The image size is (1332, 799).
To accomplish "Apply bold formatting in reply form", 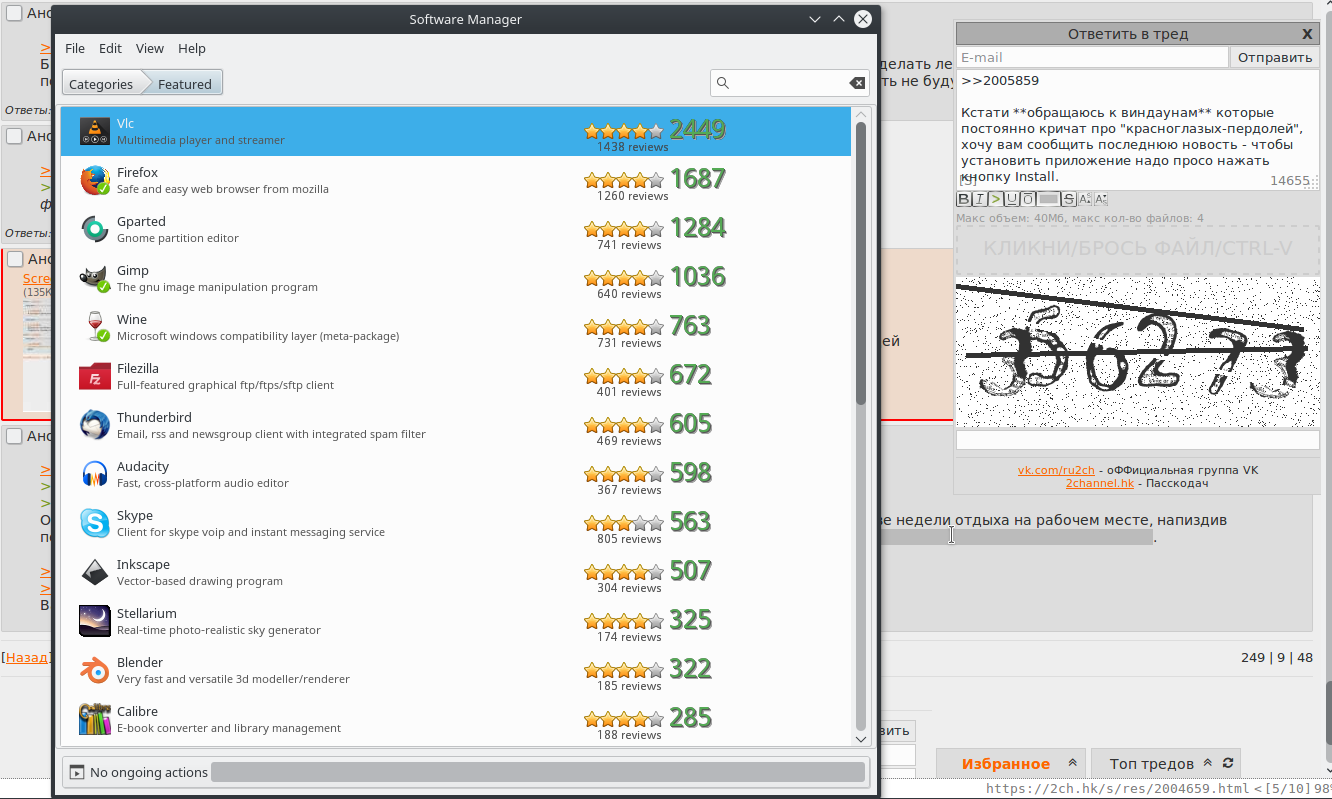I will pyautogui.click(x=964, y=199).
